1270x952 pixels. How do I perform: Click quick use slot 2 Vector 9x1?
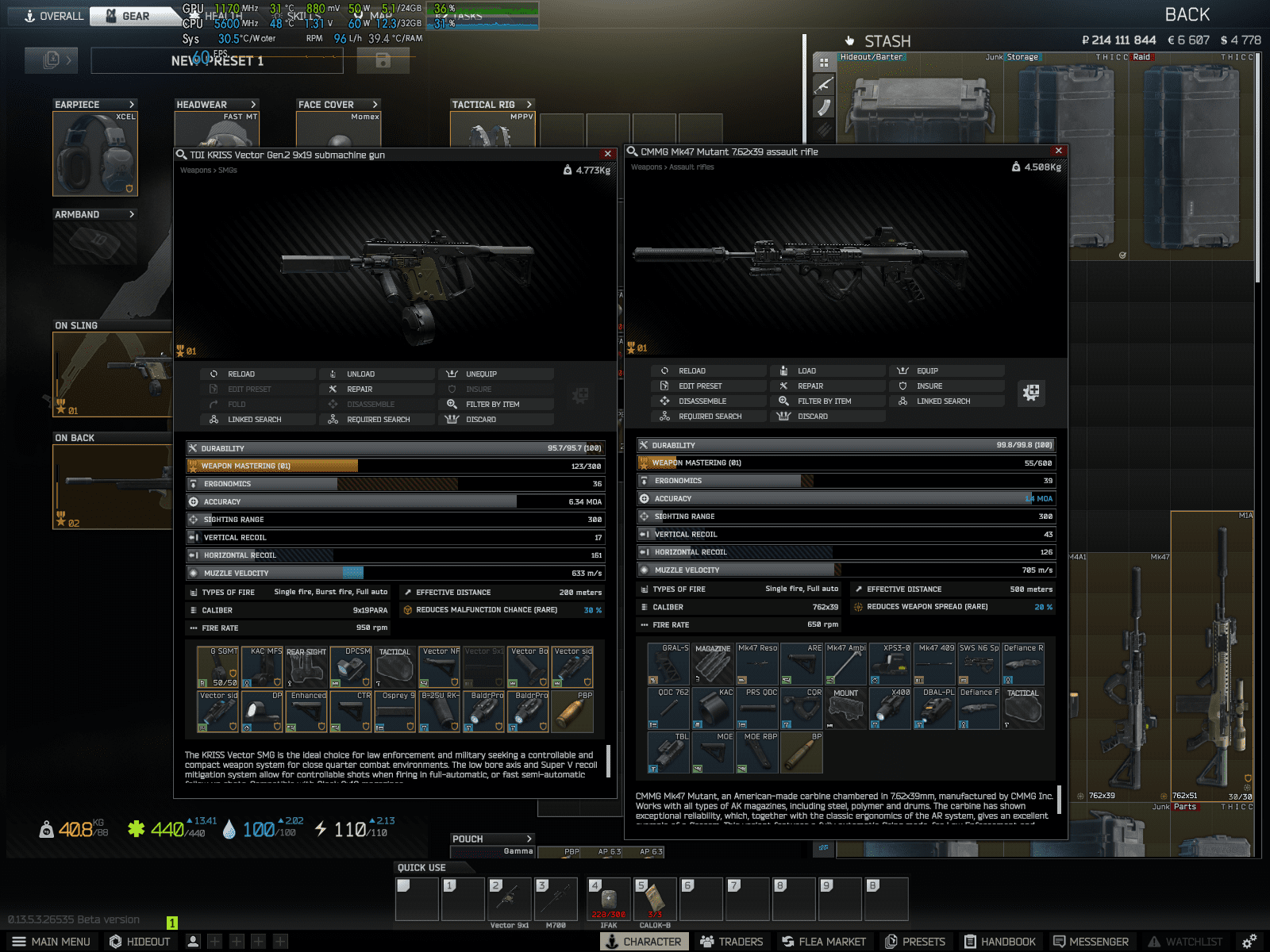tap(509, 898)
